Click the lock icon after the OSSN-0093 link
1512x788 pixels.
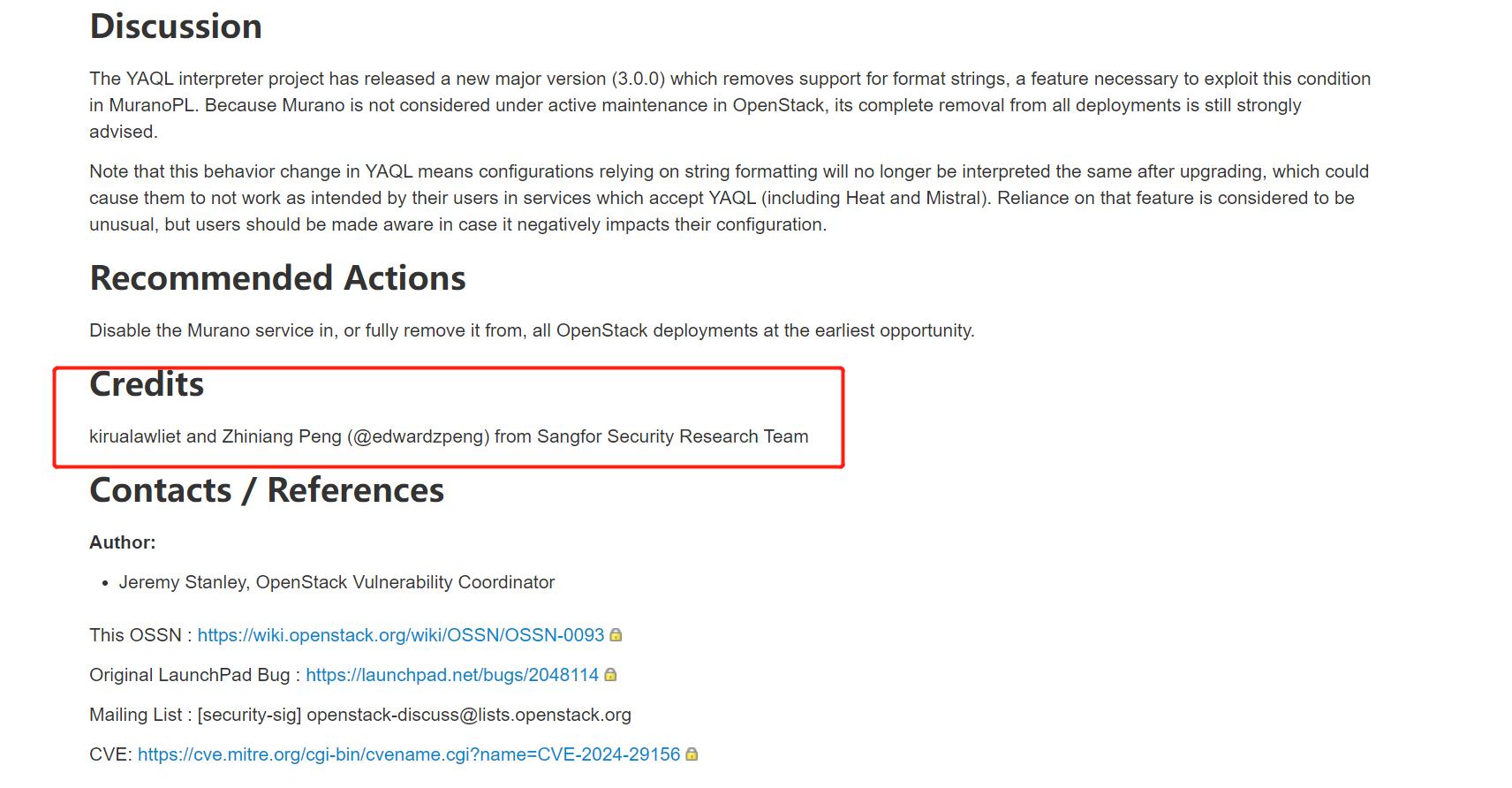616,635
